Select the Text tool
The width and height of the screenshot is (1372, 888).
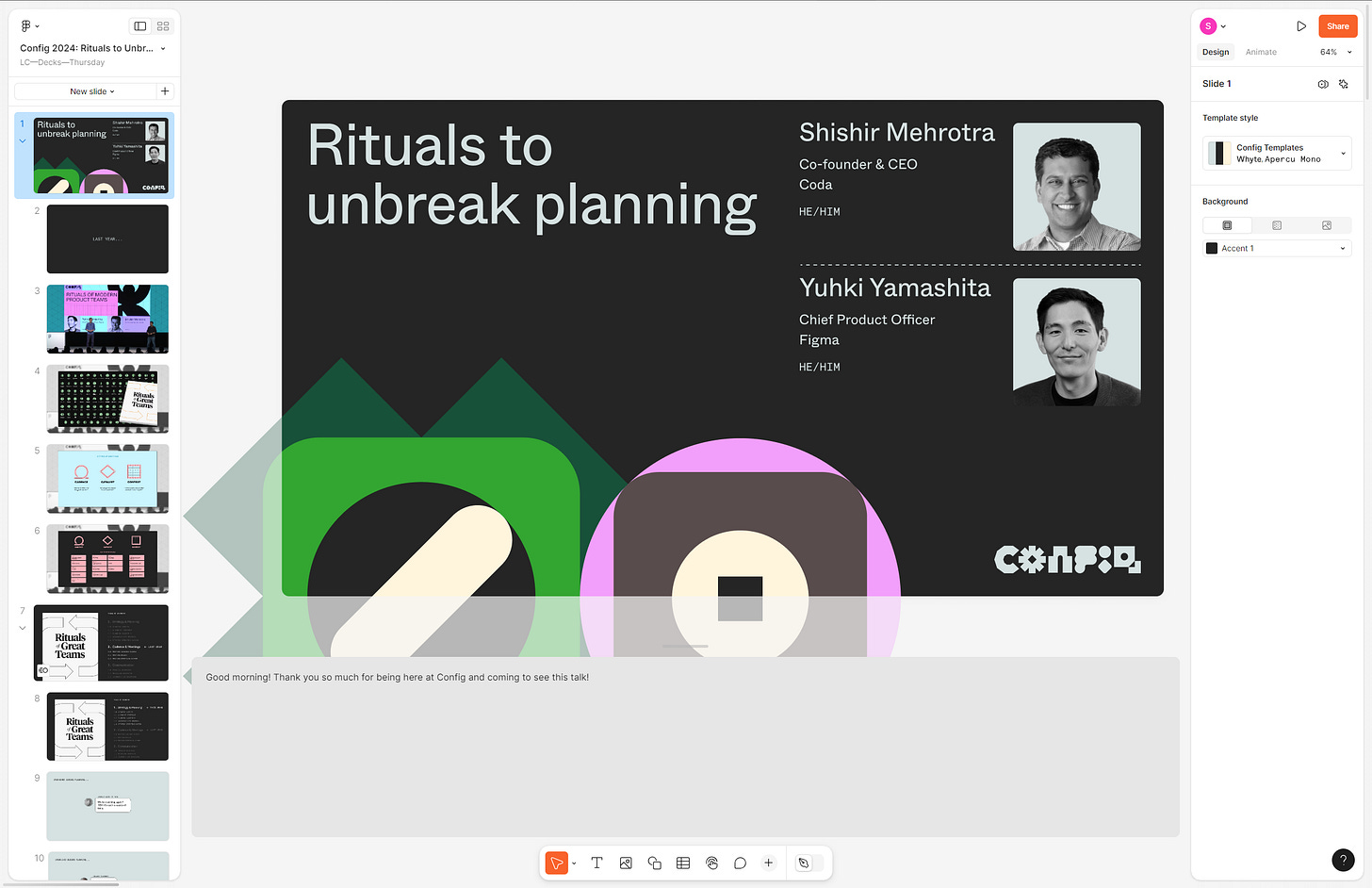(596, 863)
